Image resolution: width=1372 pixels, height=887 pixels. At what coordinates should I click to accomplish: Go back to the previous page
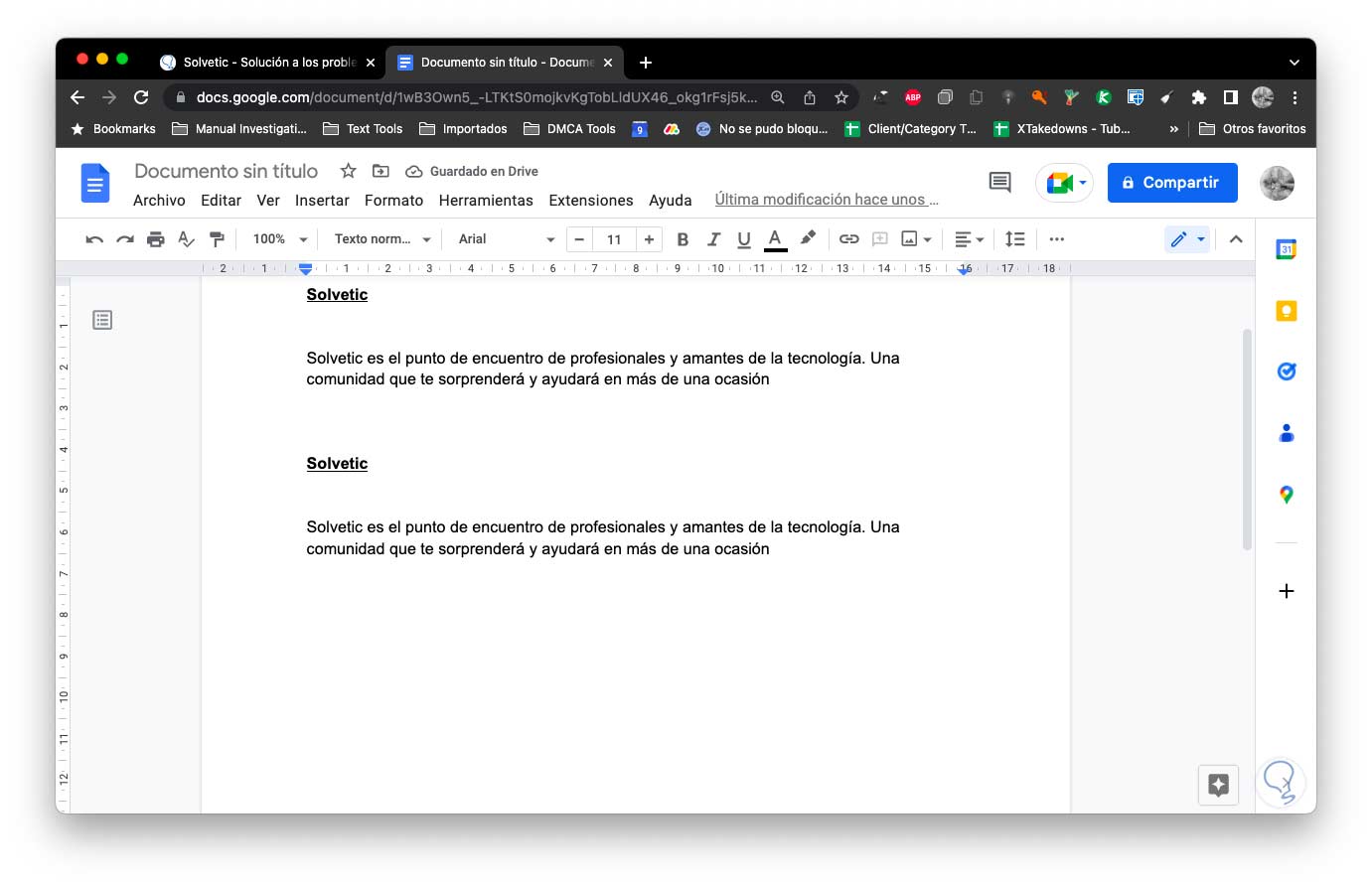[77, 97]
